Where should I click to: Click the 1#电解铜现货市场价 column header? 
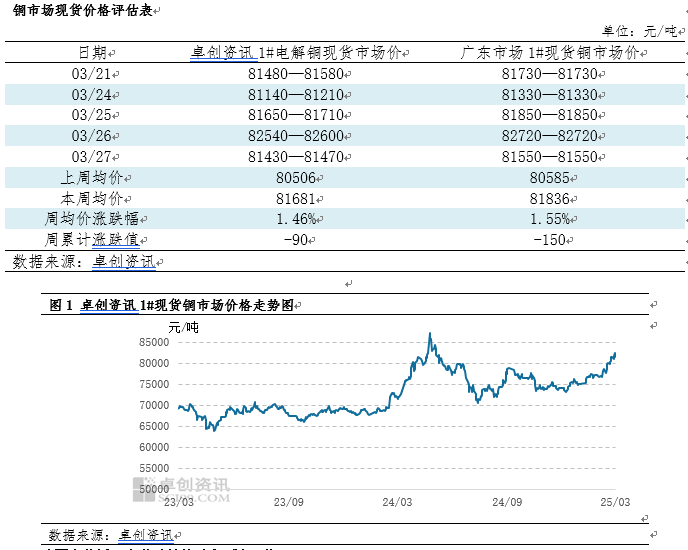(300, 52)
